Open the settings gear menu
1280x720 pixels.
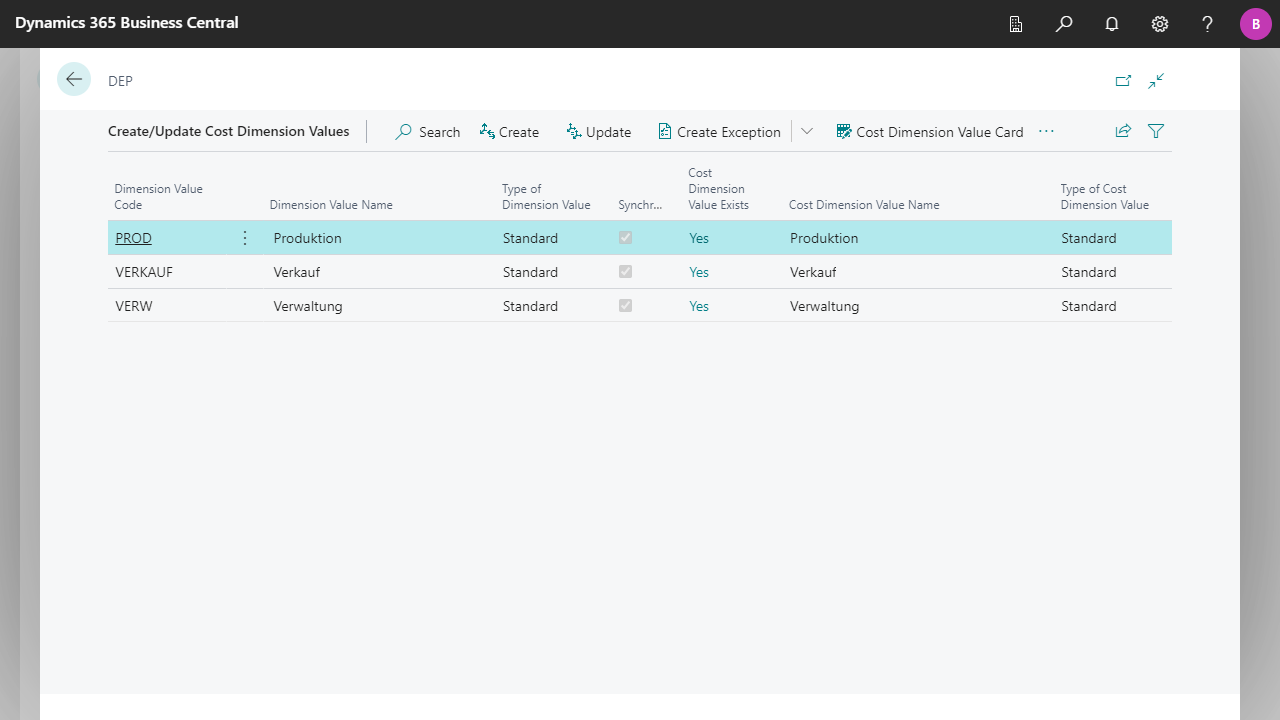click(x=1160, y=24)
